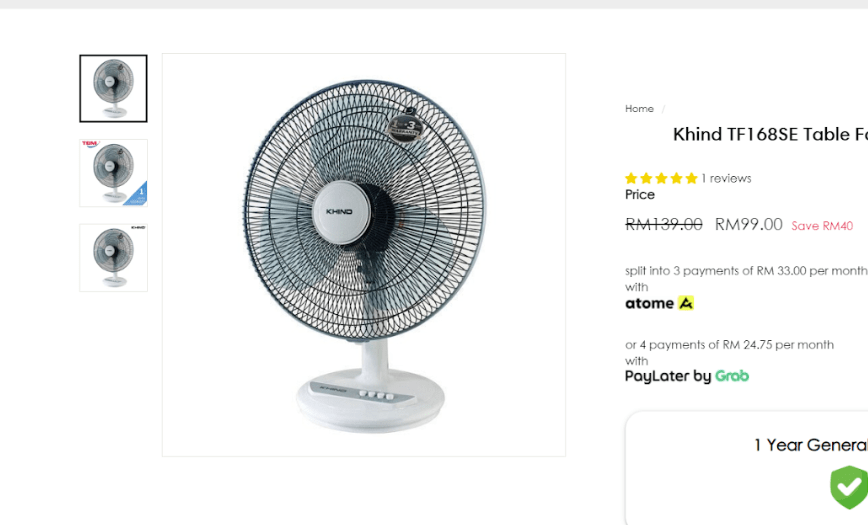Screen dimensions: 868x525
Task: Go to Home via breadcrumb link
Action: click(x=639, y=109)
